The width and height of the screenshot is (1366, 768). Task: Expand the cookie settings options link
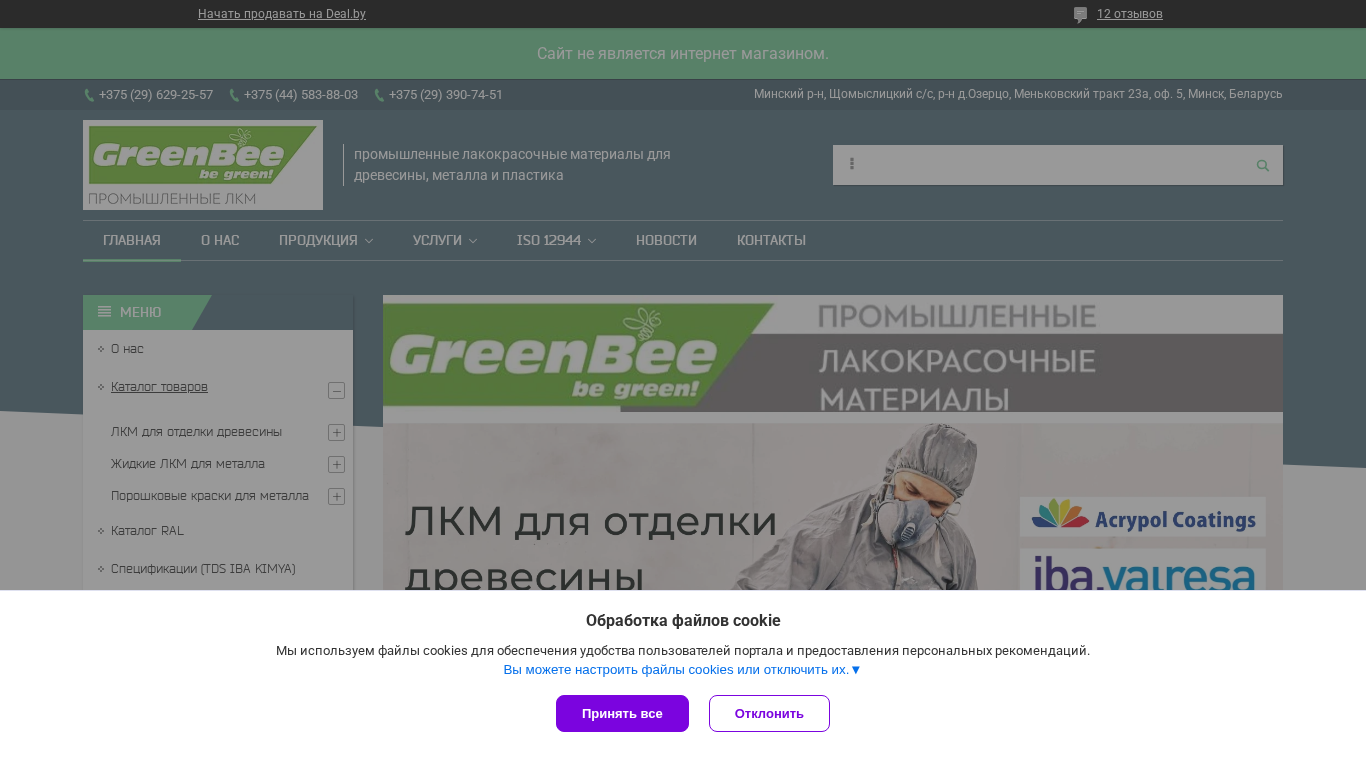pos(682,670)
